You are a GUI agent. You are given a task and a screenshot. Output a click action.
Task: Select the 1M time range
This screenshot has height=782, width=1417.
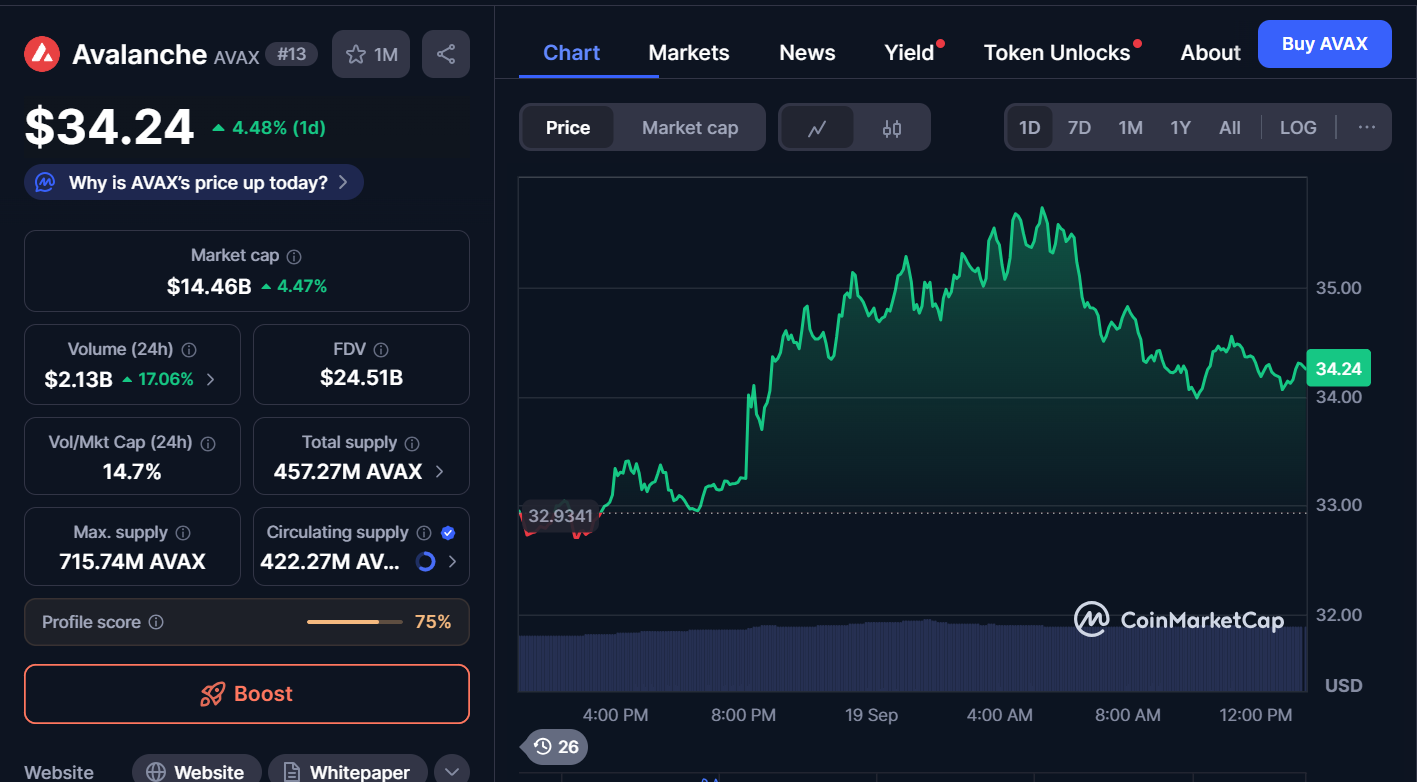point(1130,128)
